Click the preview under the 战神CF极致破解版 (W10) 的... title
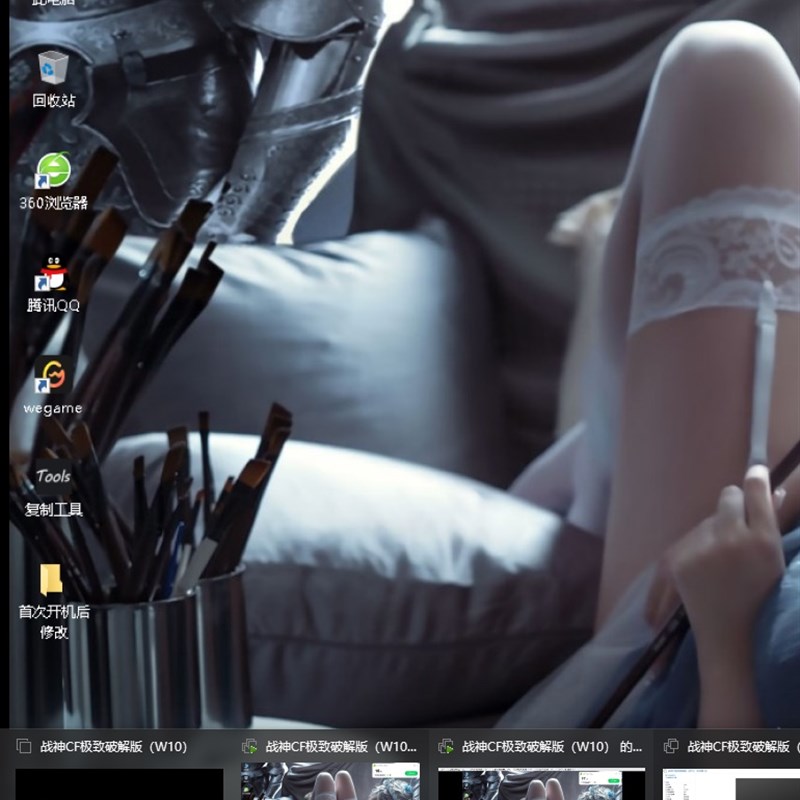This screenshot has height=800, width=800. coord(541,784)
